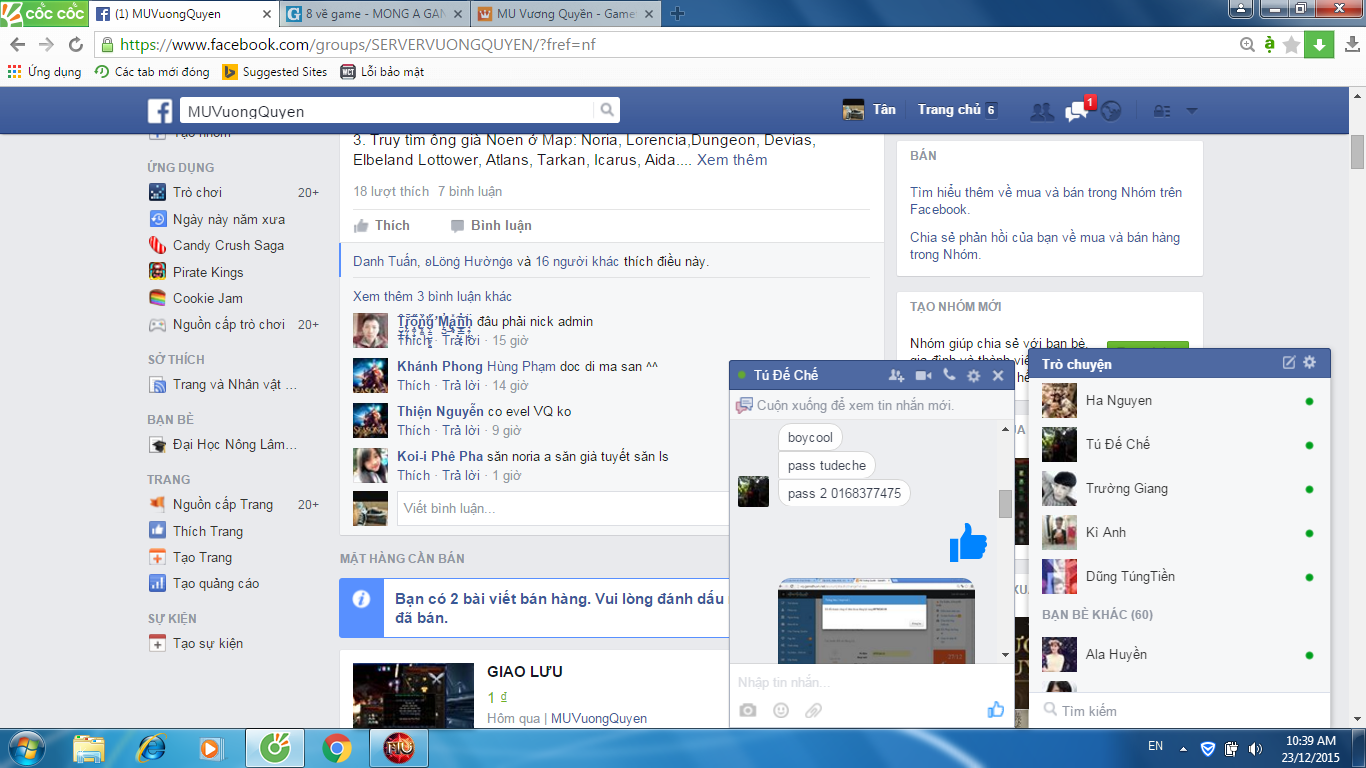This screenshot has width=1366, height=768.
Task: Open the Windows Start menu
Action: pyautogui.click(x=27, y=747)
